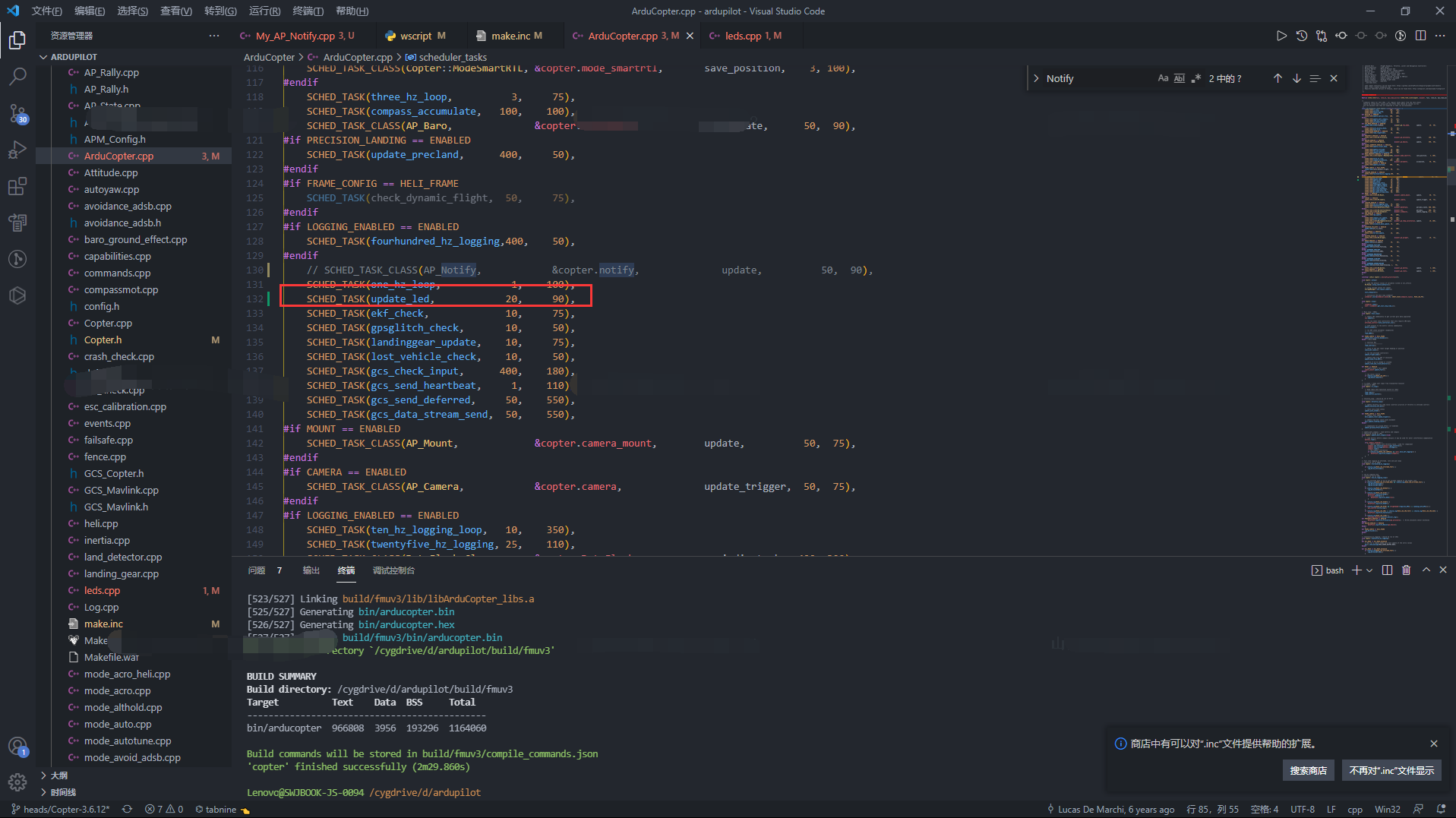Create new terminal with plus icon

click(1357, 570)
